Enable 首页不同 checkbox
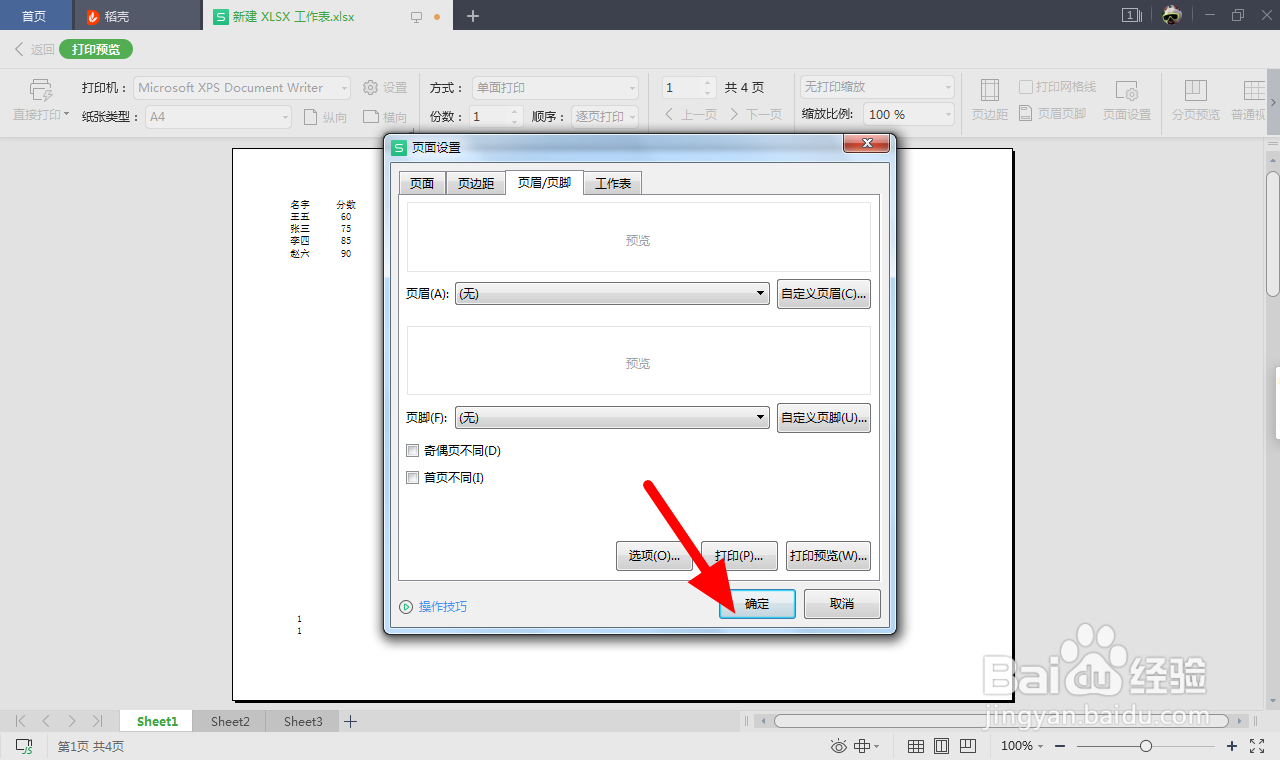 tap(412, 478)
